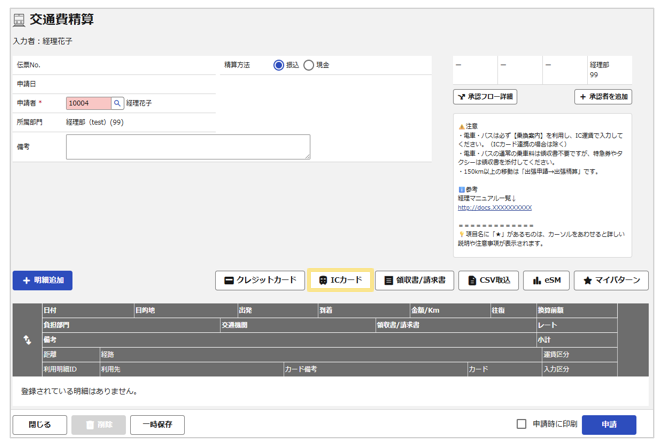
Task: Click the sort arrows icon in table header
Action: (27, 340)
